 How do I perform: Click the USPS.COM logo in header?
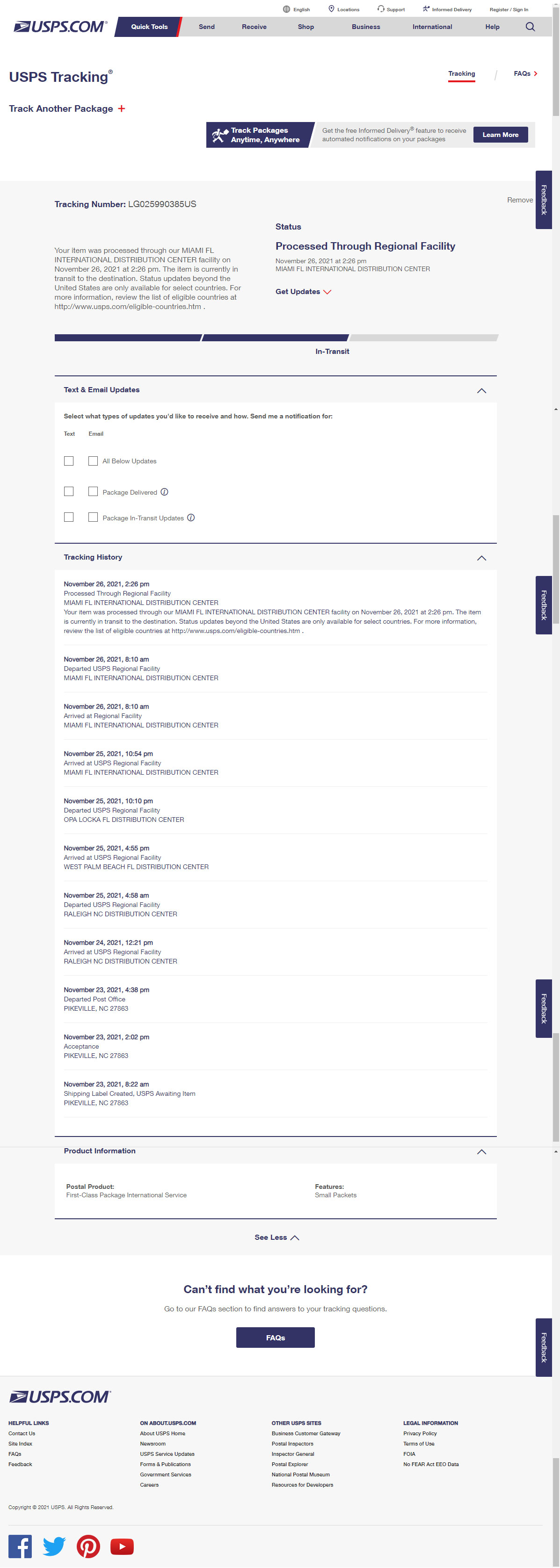pos(60,27)
